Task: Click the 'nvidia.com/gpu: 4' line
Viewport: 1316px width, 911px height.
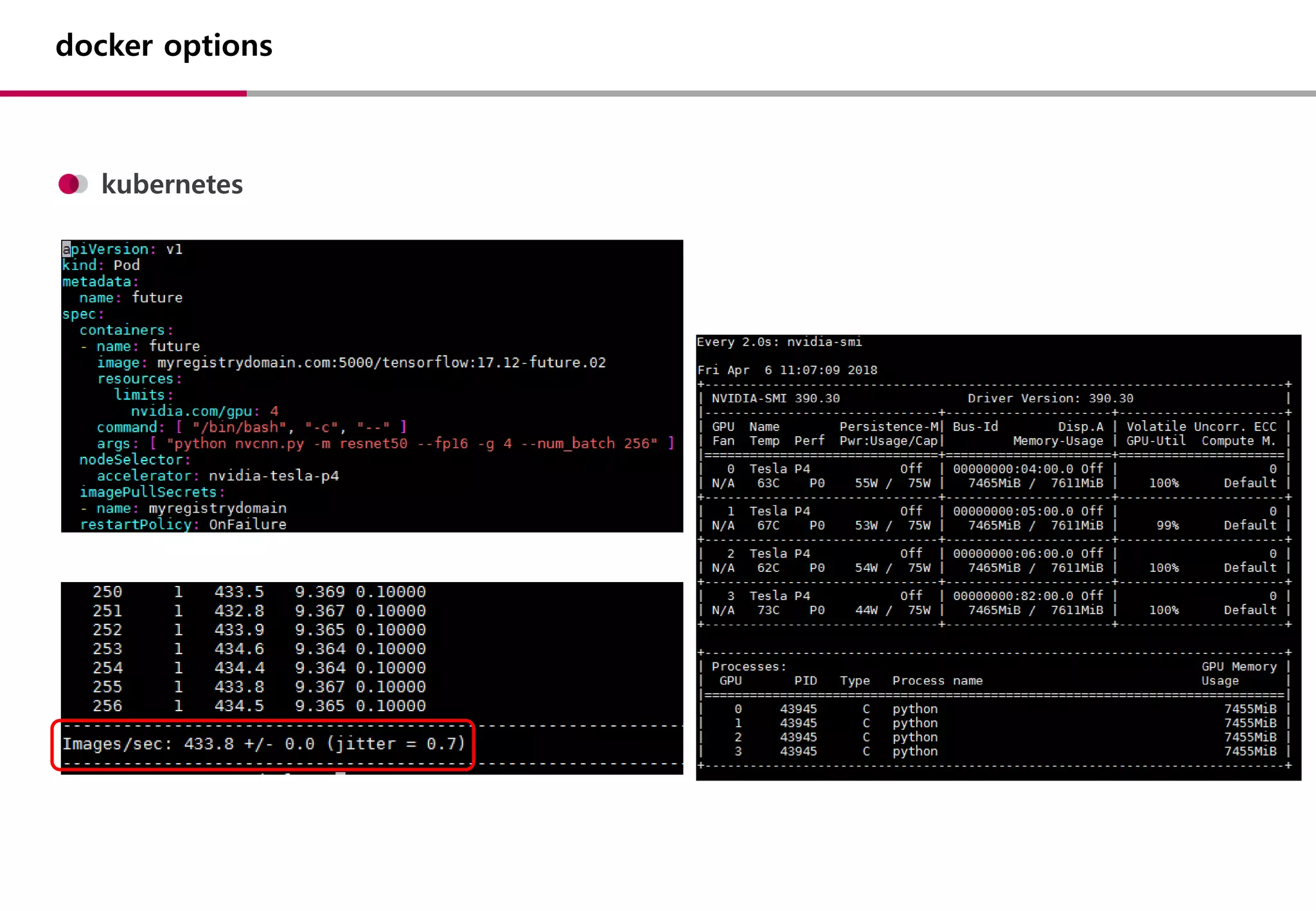Action: tap(205, 411)
